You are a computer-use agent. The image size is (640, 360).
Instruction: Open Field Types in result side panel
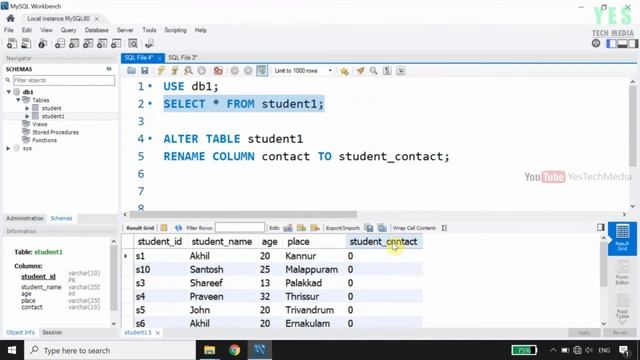622,307
